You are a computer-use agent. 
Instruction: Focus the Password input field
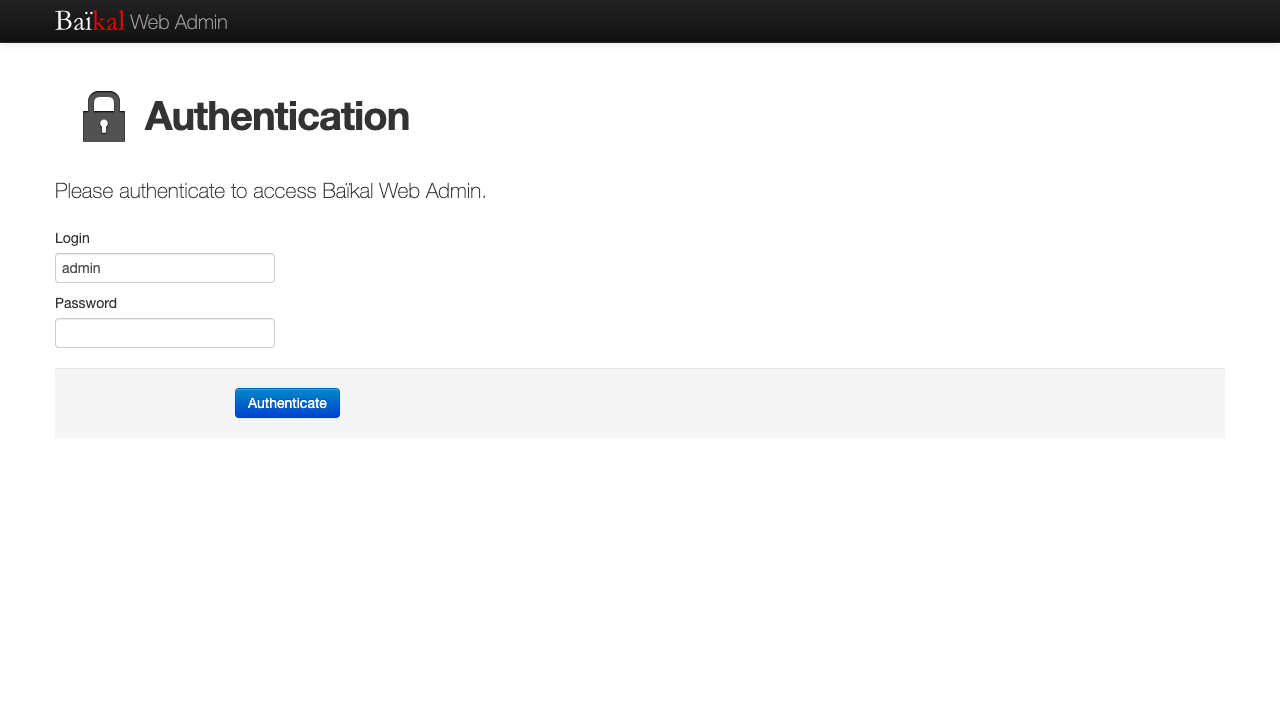click(x=165, y=333)
